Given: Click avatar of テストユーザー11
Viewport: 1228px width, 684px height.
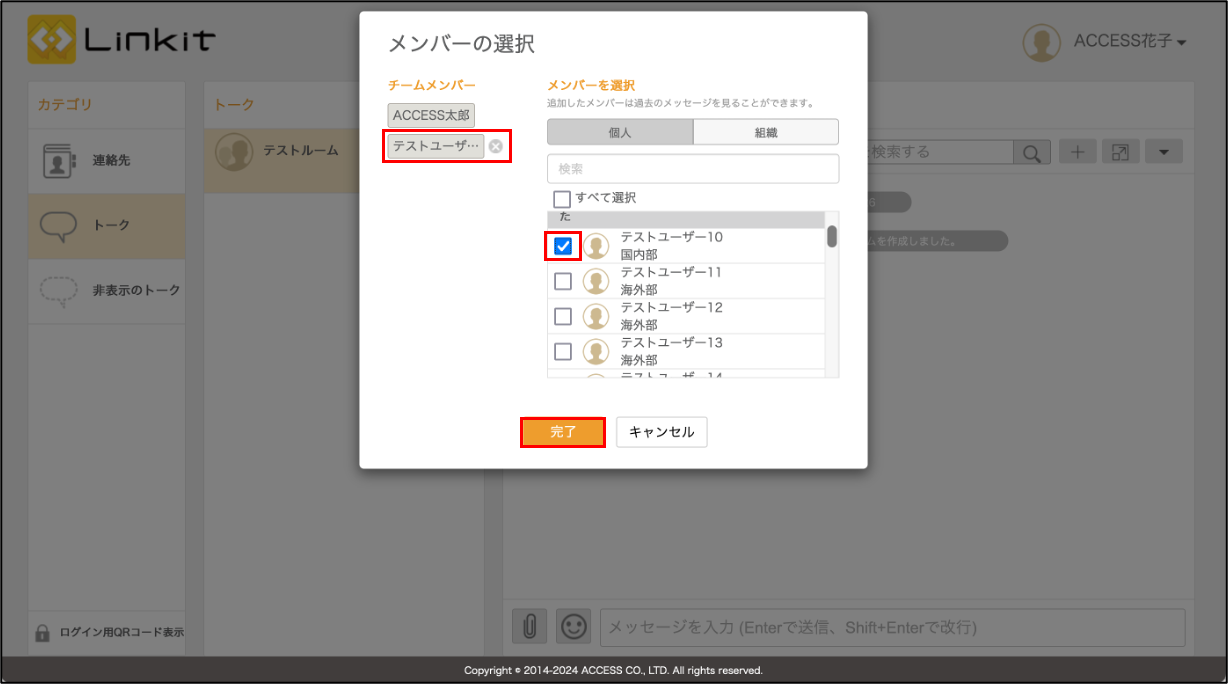Looking at the screenshot, I should tap(596, 281).
